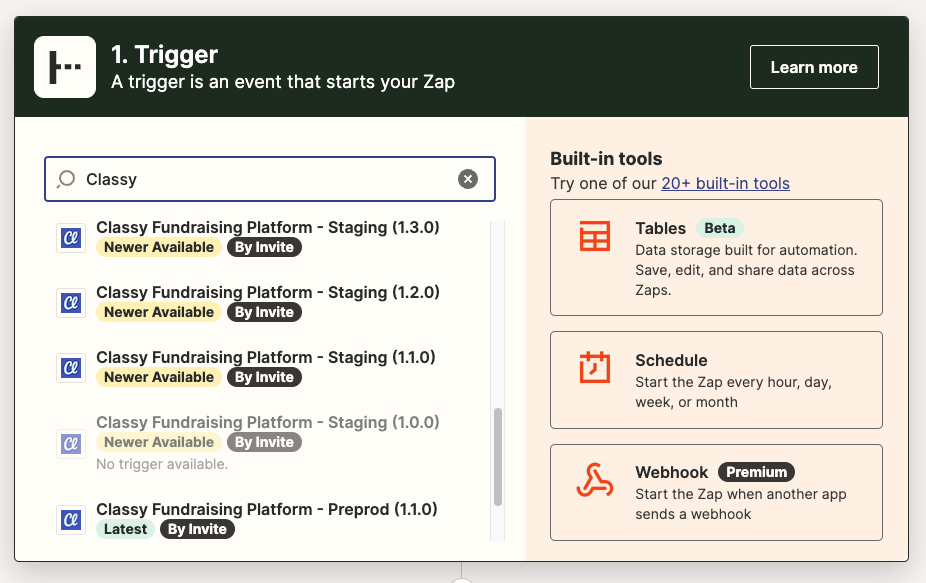The height and width of the screenshot is (583, 926).
Task: Open the 20+ built-in tools link
Action: pyautogui.click(x=725, y=184)
